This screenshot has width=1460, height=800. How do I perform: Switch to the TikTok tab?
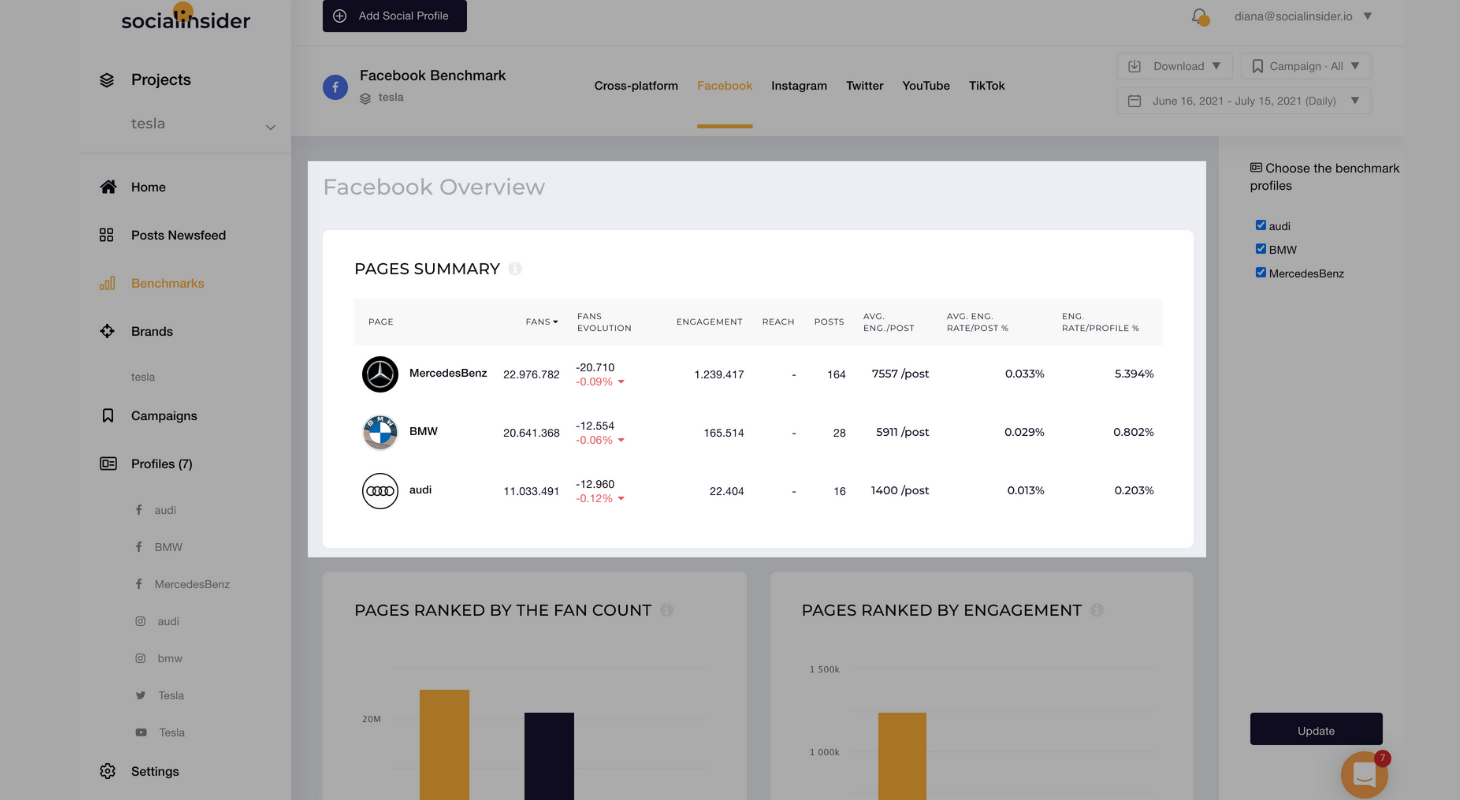(987, 86)
